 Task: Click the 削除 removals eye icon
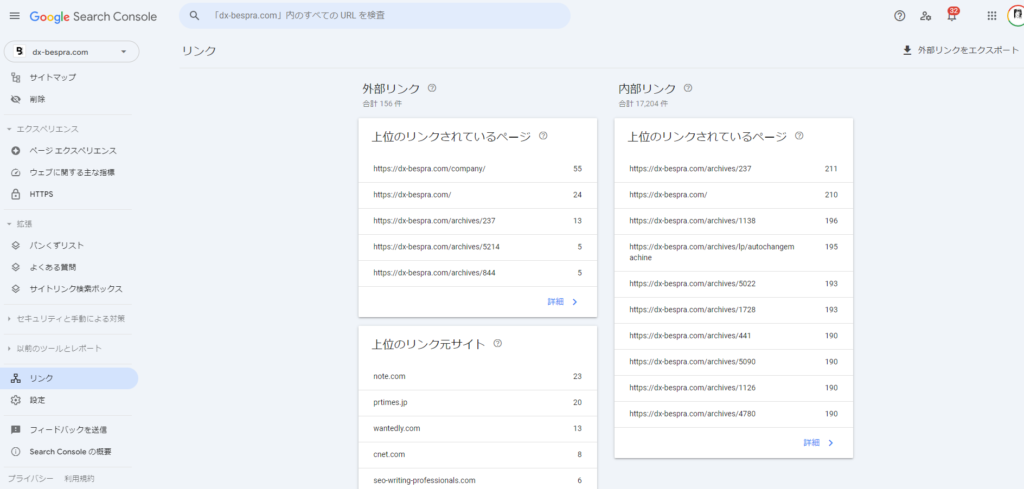tap(16, 99)
